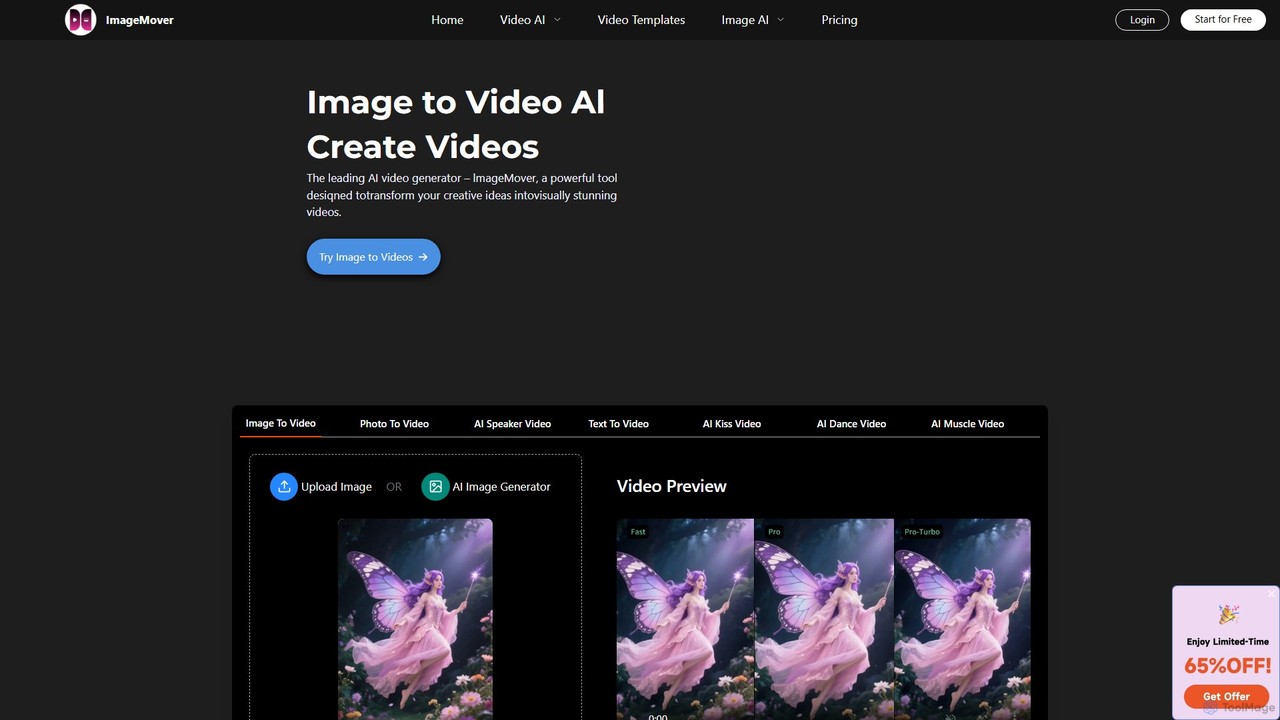Viewport: 1280px width, 720px height.
Task: Click the AI Image Generator label
Action: click(501, 487)
